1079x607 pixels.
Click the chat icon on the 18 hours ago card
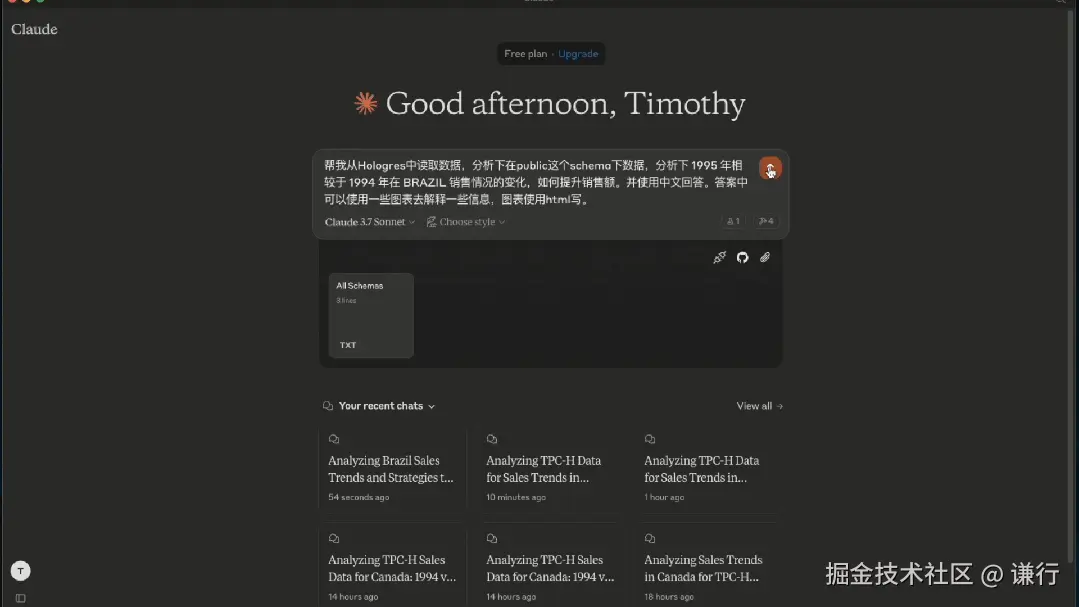point(650,538)
